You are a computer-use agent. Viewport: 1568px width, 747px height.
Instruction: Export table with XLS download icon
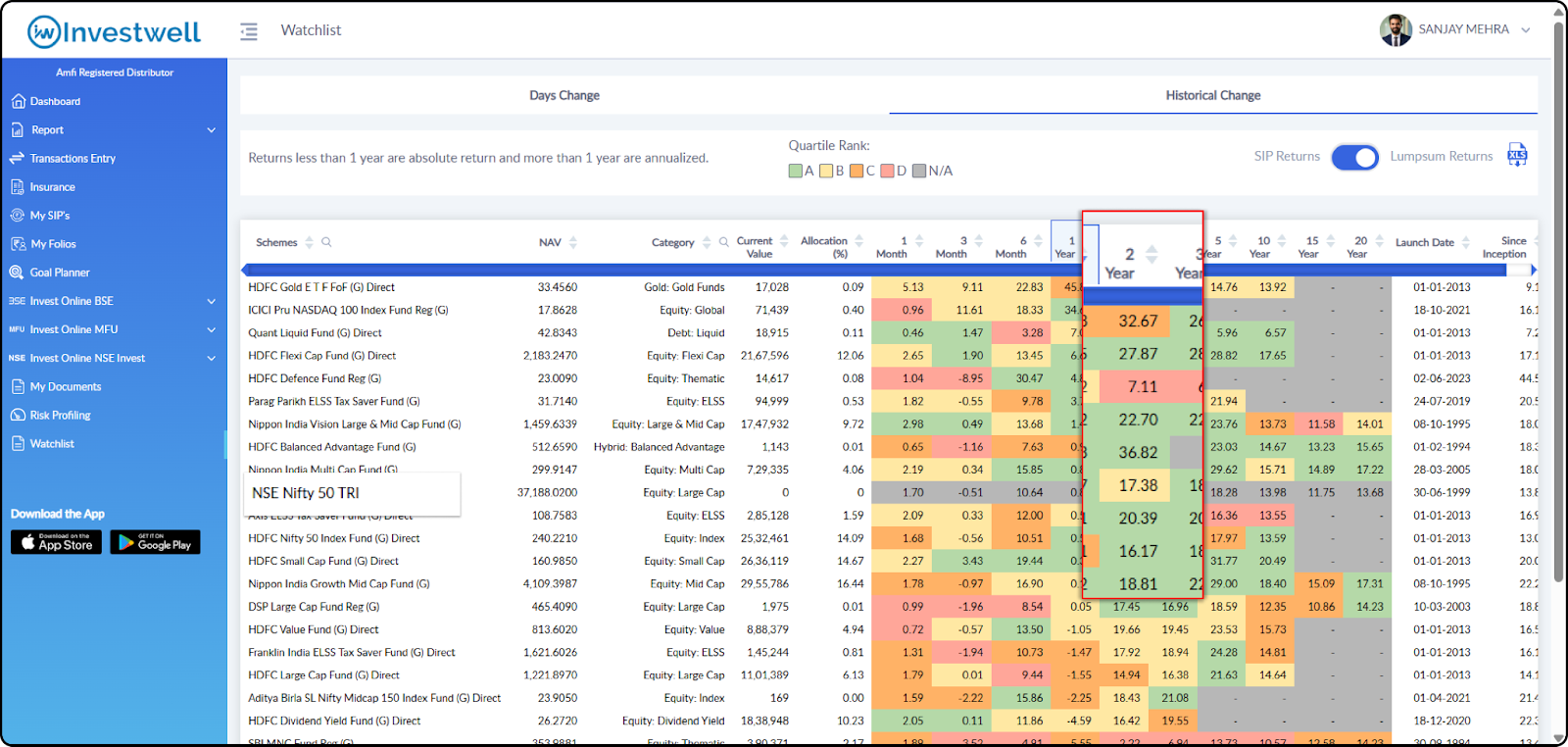[1517, 155]
